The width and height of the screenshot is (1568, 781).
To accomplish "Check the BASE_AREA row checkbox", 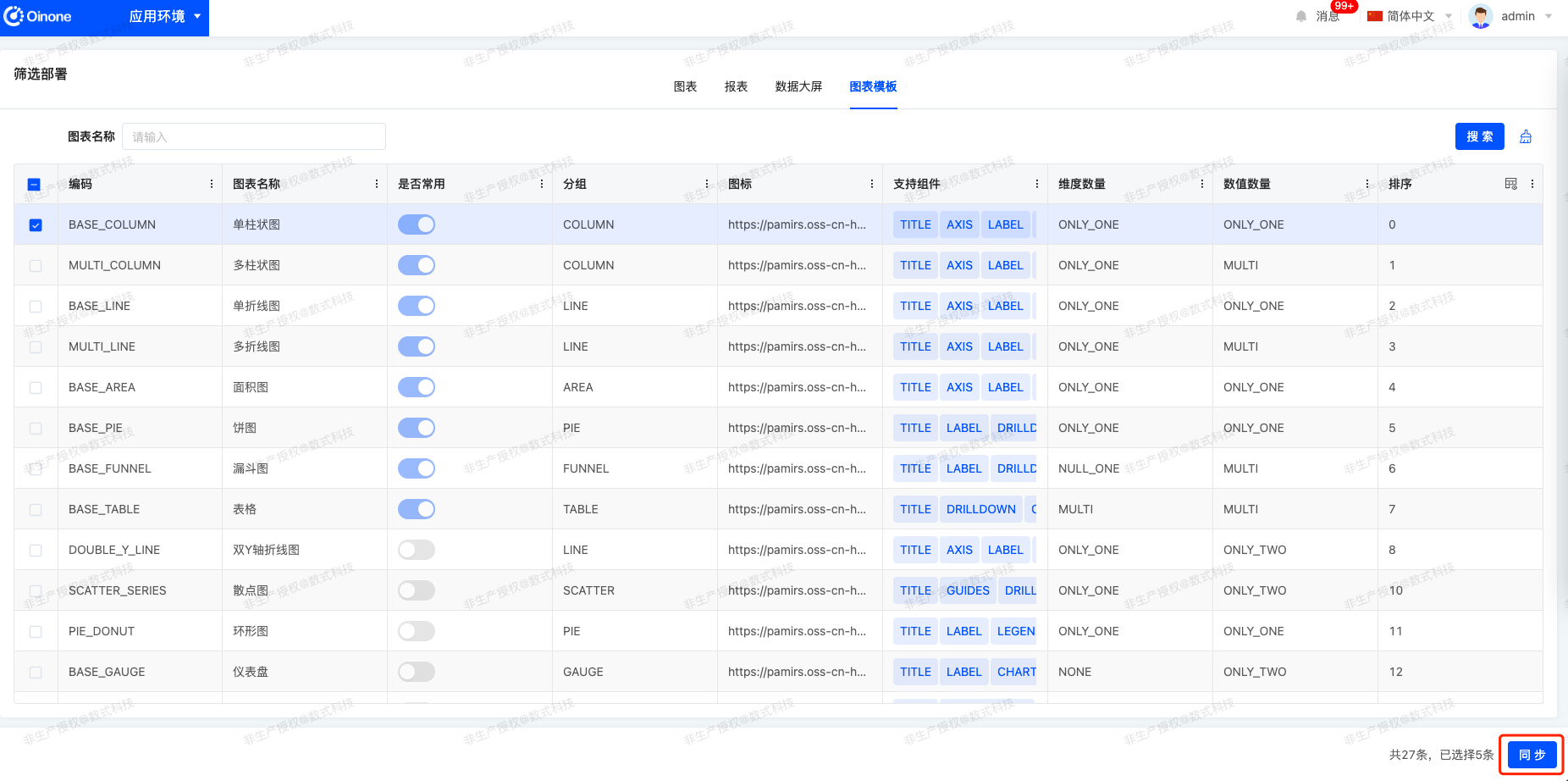I will coord(36,388).
